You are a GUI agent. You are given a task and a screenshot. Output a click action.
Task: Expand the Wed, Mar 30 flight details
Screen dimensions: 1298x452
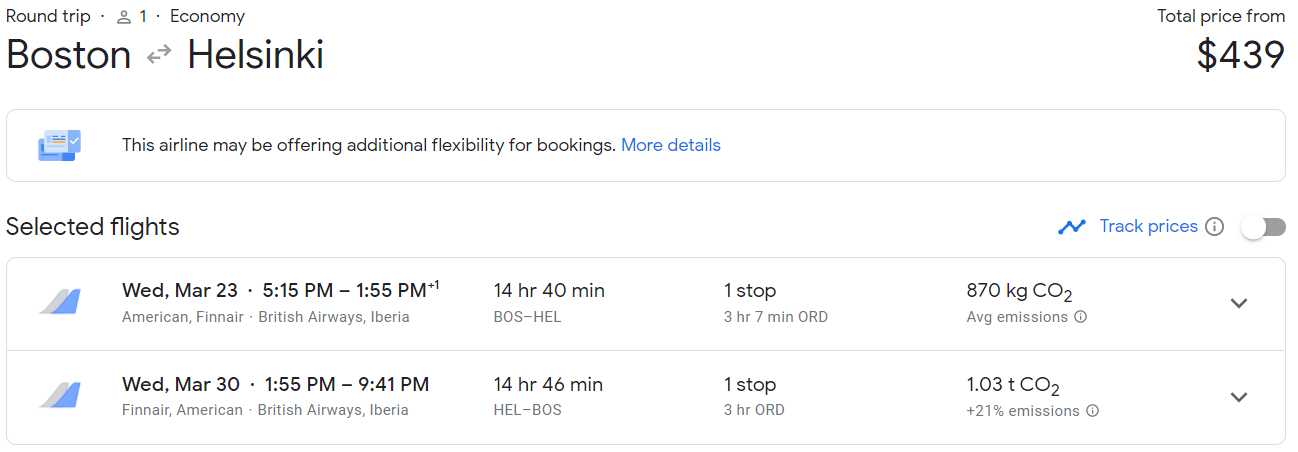click(1239, 397)
